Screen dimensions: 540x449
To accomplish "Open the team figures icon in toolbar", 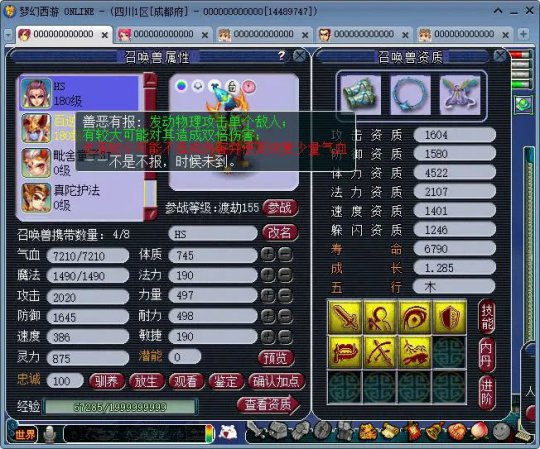I will tap(345, 431).
